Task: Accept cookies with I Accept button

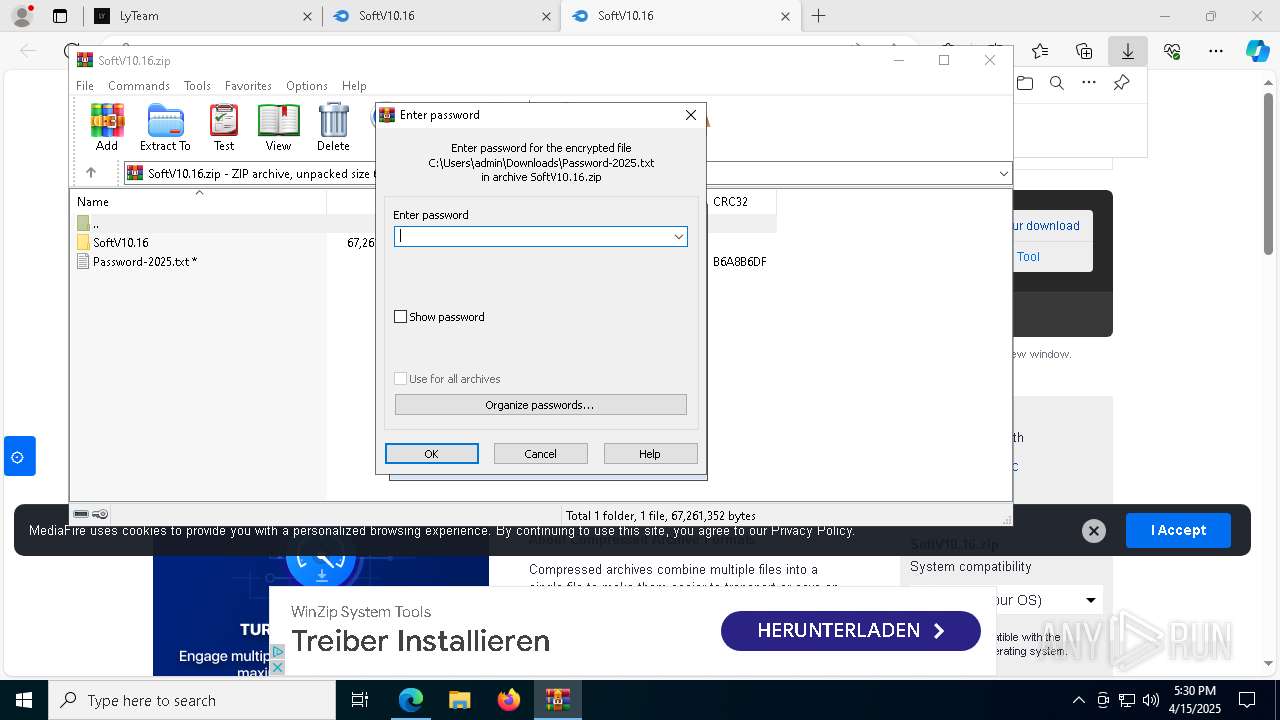Action: [x=1178, y=530]
